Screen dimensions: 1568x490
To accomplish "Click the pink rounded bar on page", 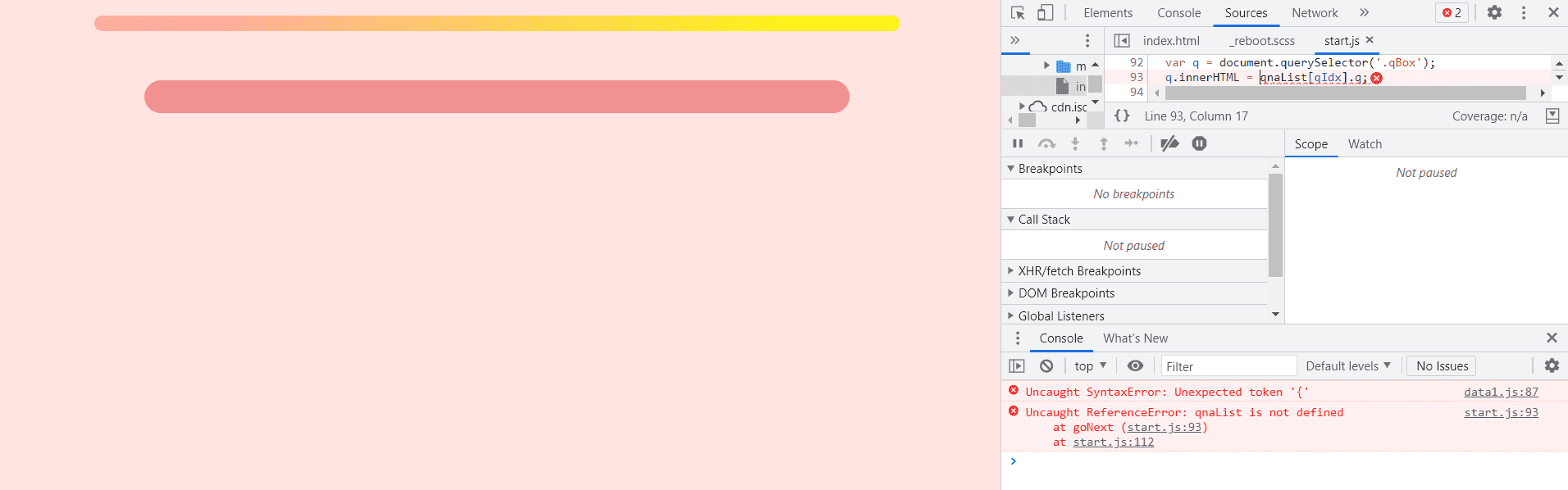I will [x=497, y=97].
